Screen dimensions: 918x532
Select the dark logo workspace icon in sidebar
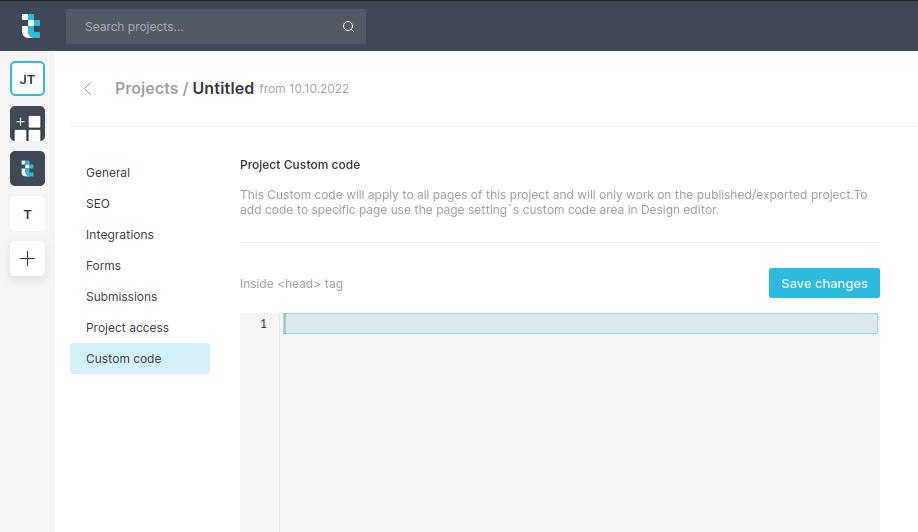coord(27,169)
